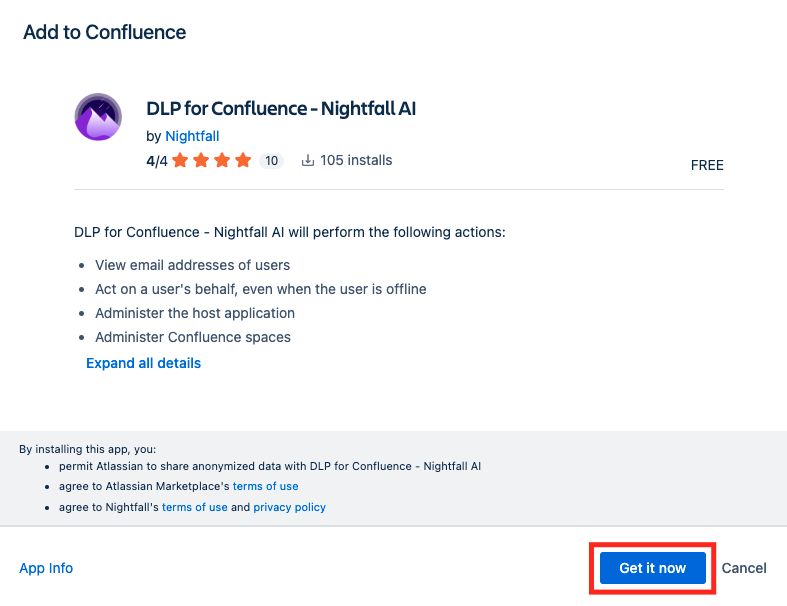Click the DLP for Confluence app title
This screenshot has height=606, width=787.
tap(281, 108)
